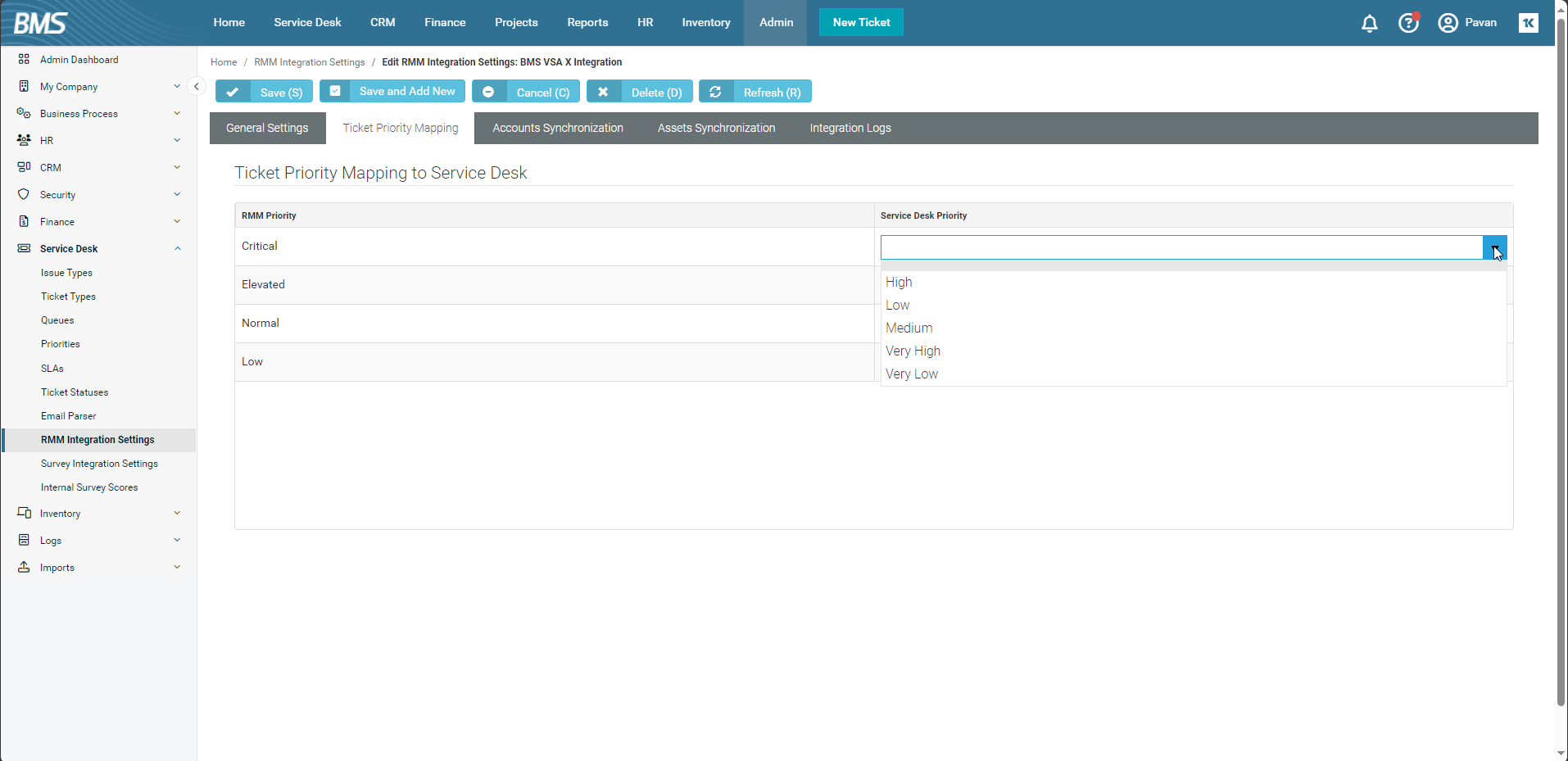Click the Kaseya logo icon in header
1568x761 pixels.
coord(1528,23)
